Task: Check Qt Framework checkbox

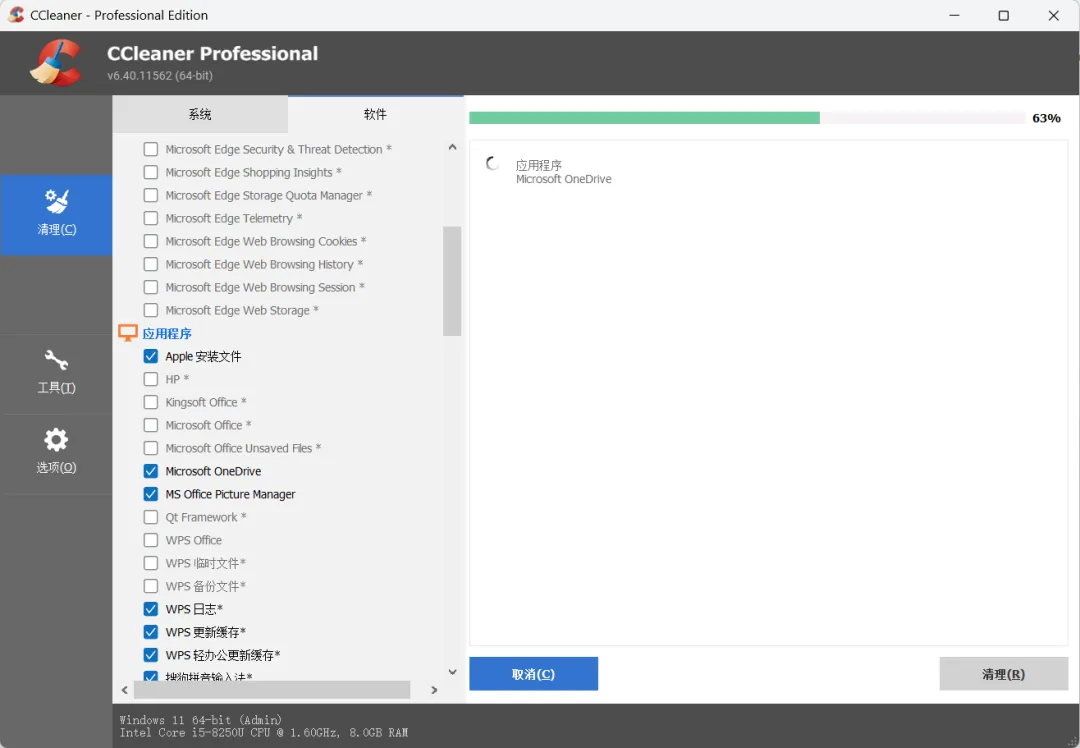Action: pos(151,517)
